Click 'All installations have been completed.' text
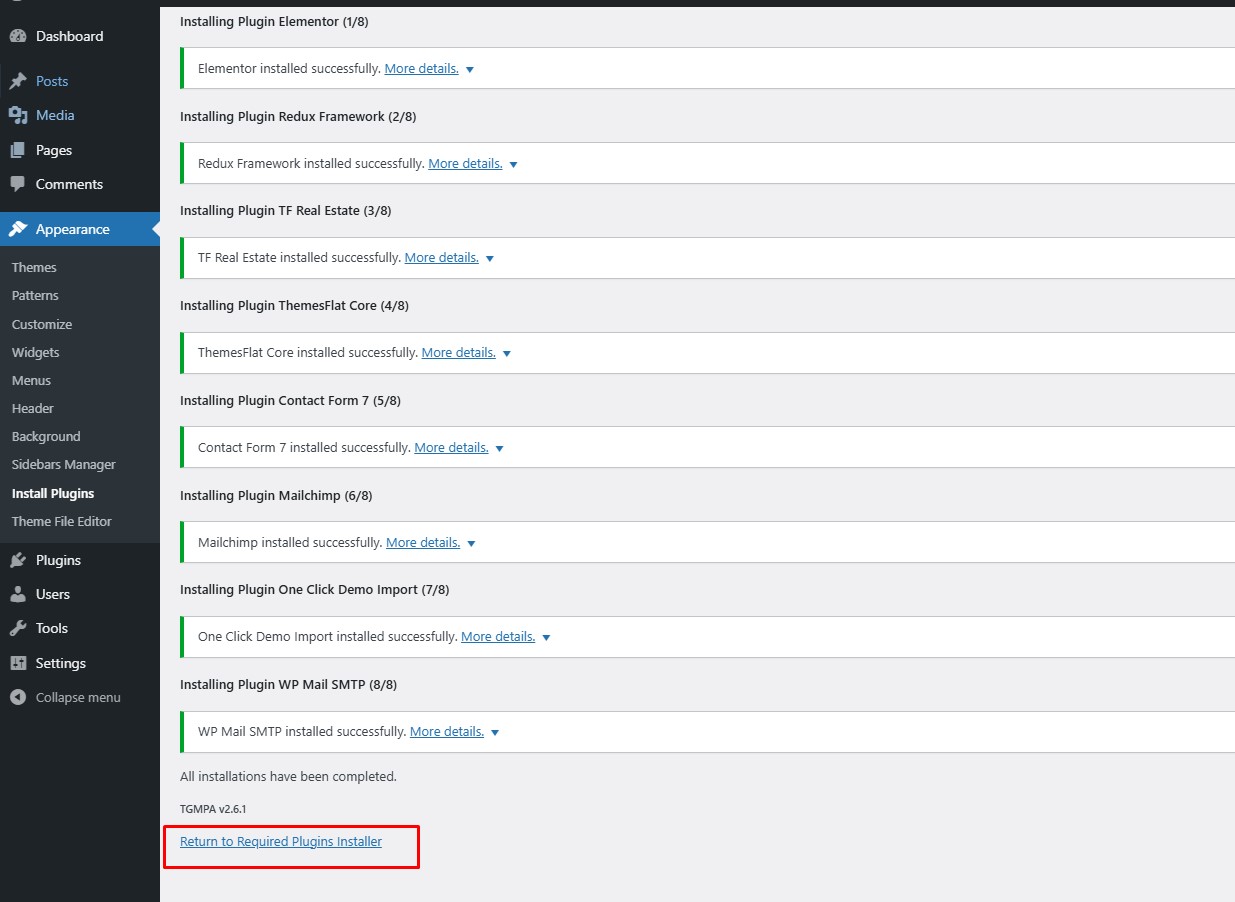The height and width of the screenshot is (902, 1235). pyautogui.click(x=288, y=776)
